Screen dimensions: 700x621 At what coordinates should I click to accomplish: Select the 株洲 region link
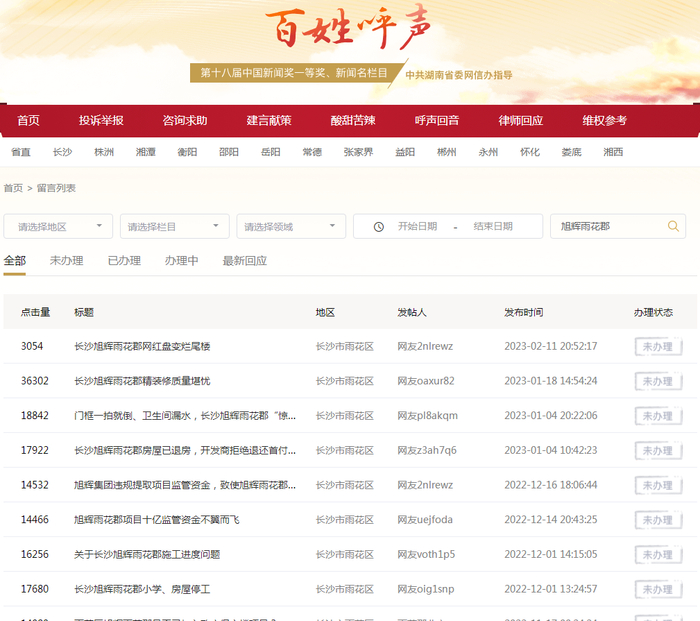[x=104, y=152]
